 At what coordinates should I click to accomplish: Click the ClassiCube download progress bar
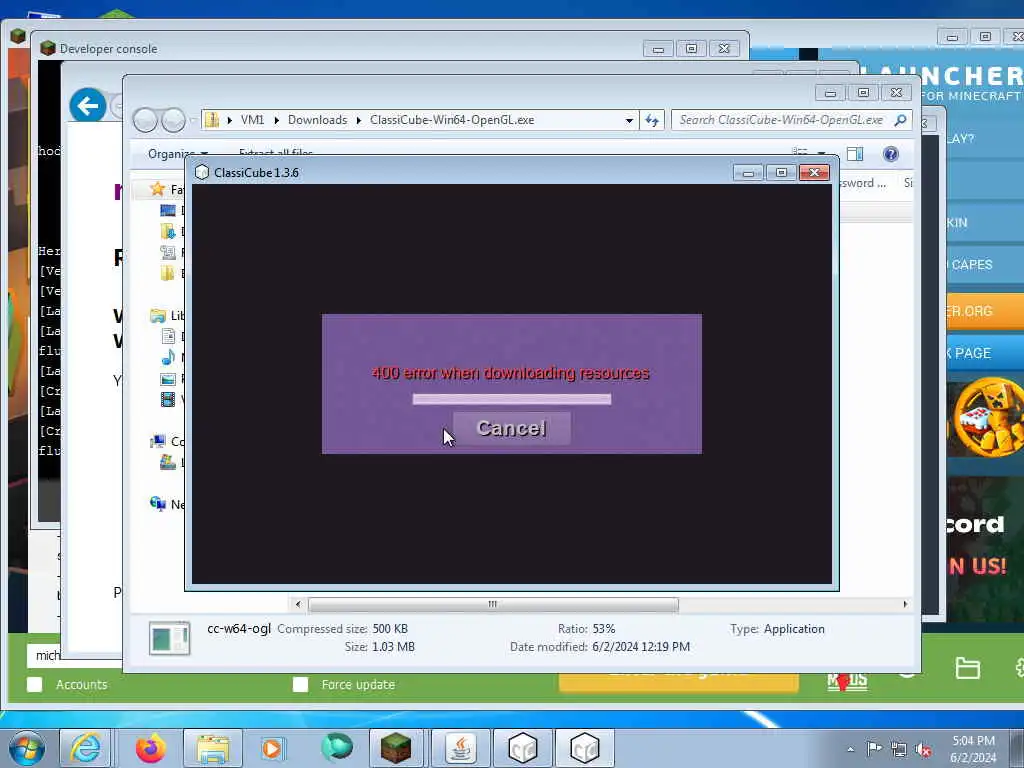pyautogui.click(x=511, y=399)
